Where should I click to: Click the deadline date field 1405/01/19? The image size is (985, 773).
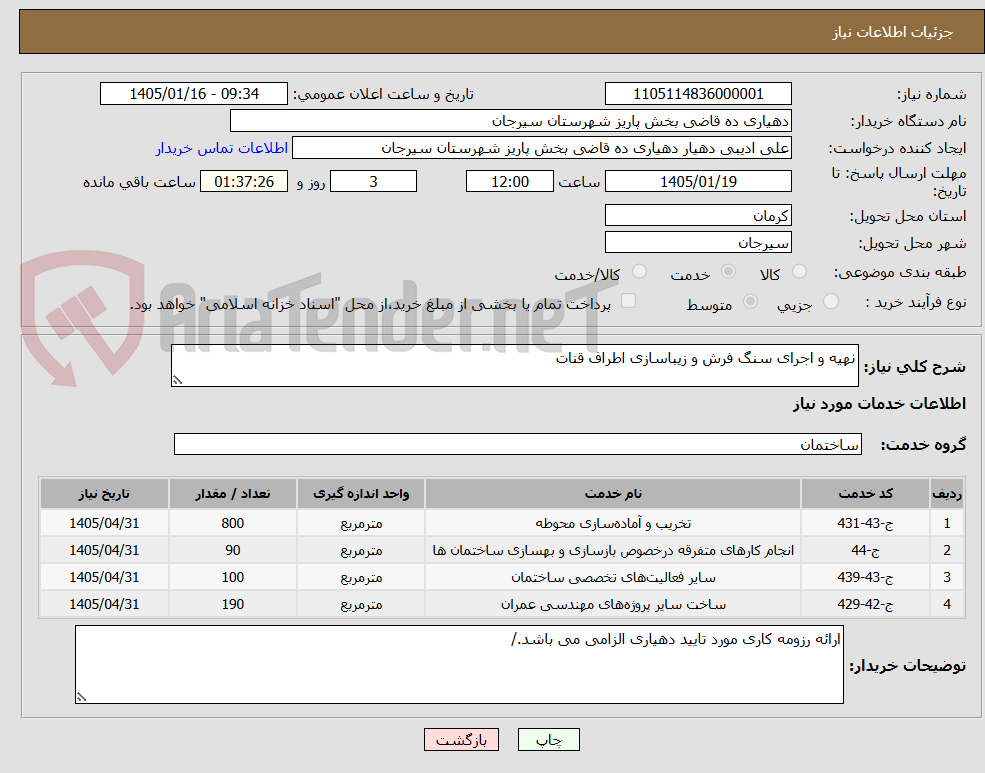click(x=698, y=181)
